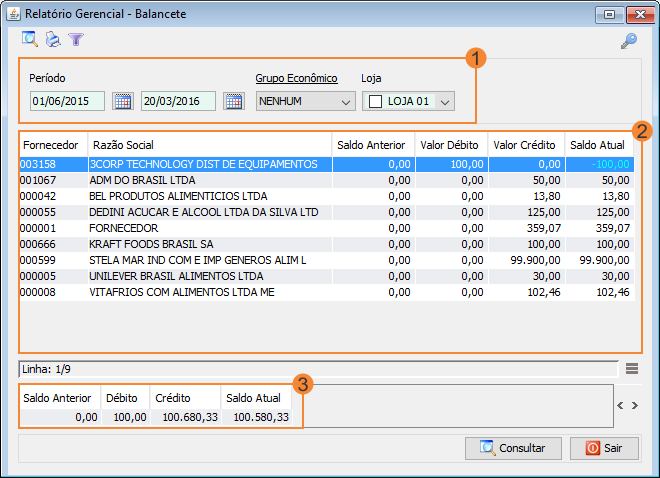Click the -100,00 Saldo Atual cell

[x=599, y=164]
